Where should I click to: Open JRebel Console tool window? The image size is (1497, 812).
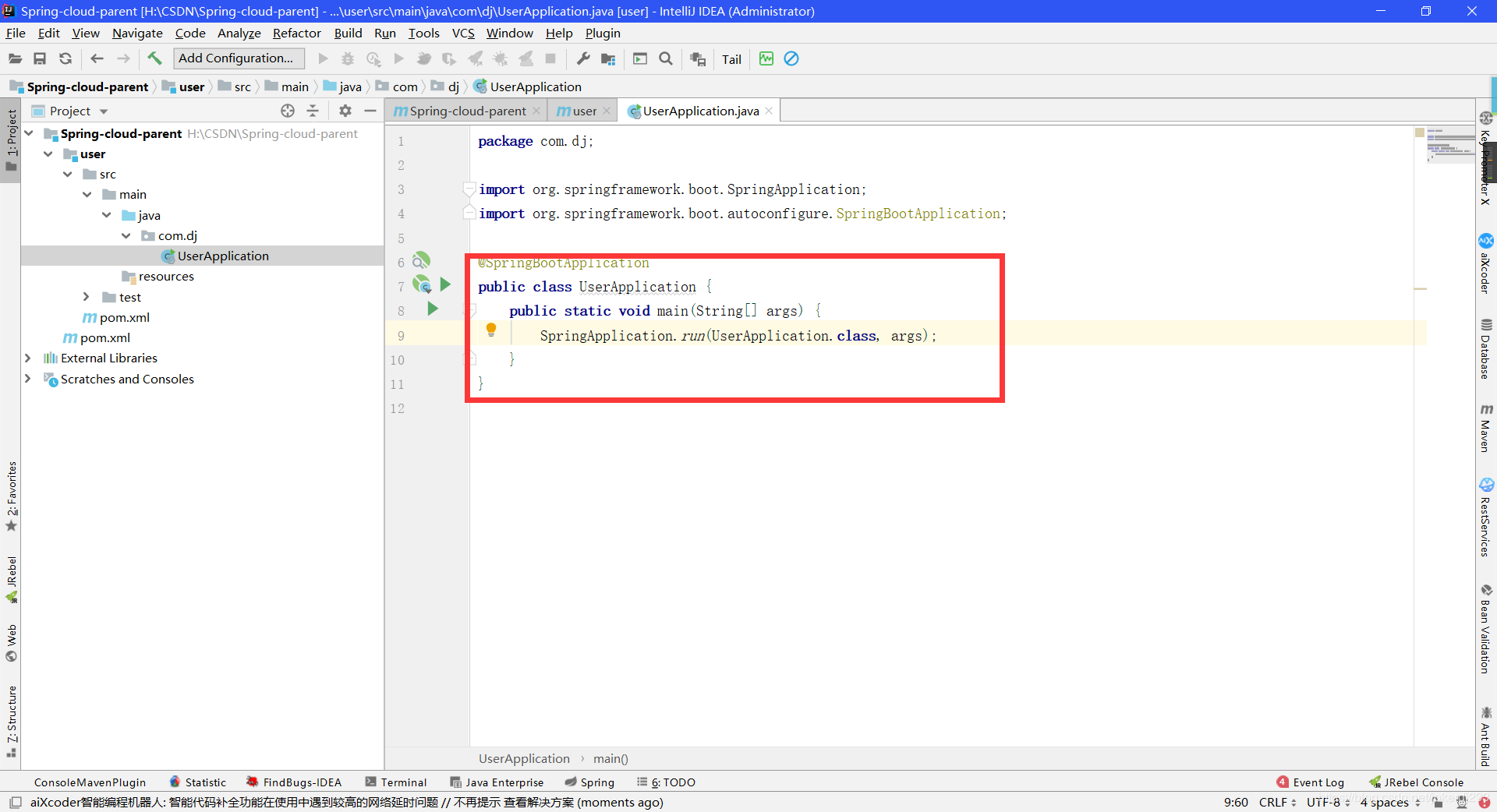(1417, 782)
